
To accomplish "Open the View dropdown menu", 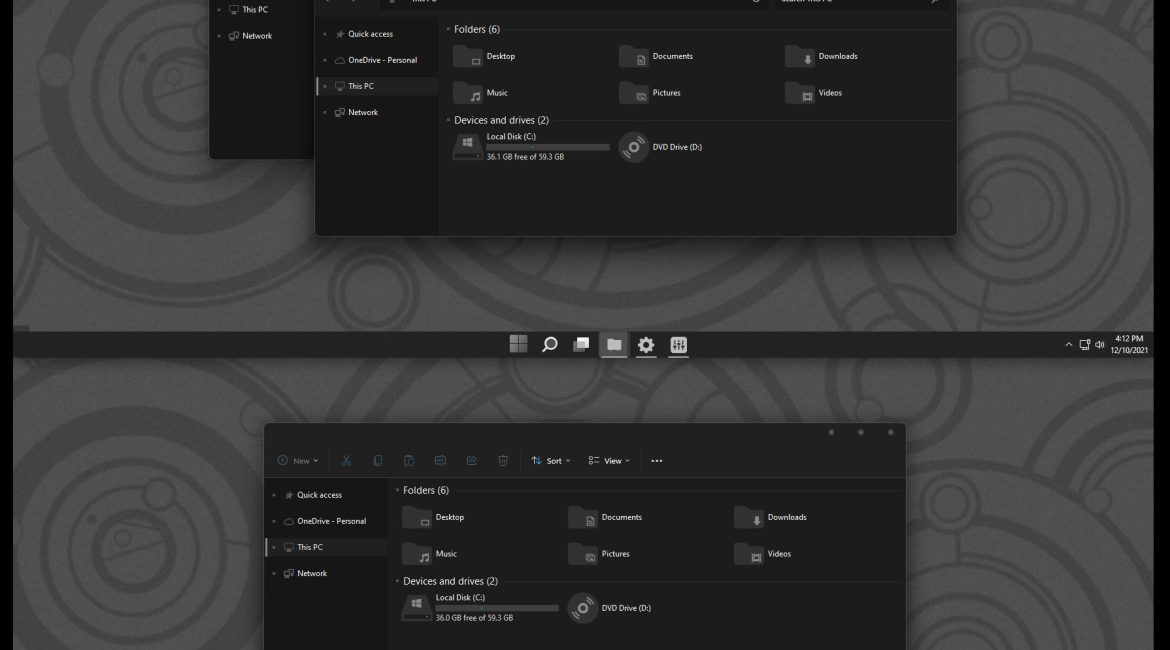I will [x=609, y=460].
